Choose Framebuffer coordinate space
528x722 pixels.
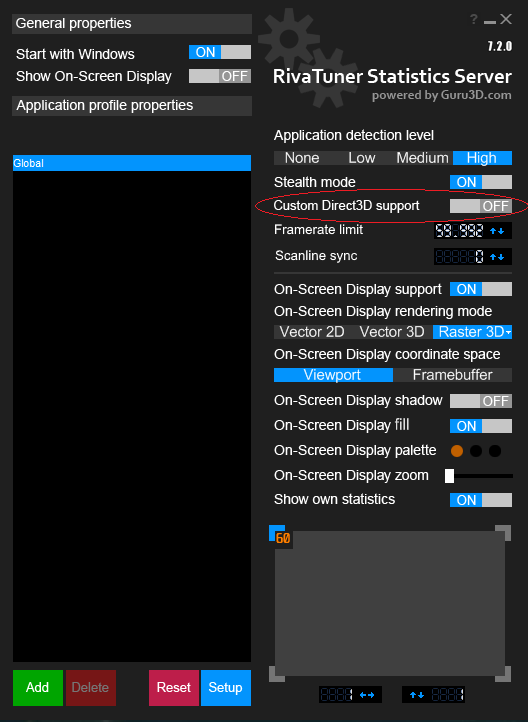point(453,375)
